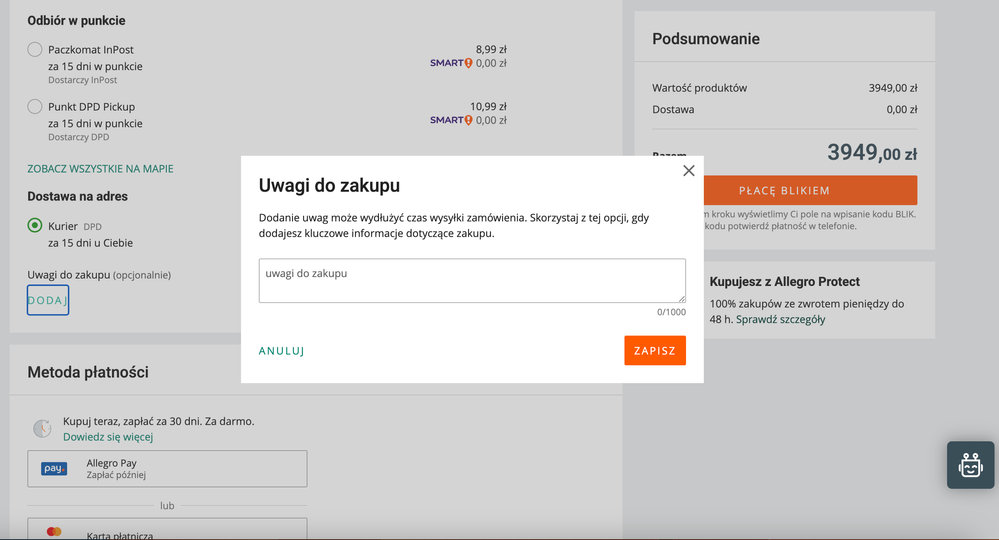999x540 pixels.
Task: Save notes with ZAPISZ button
Action: 655,350
